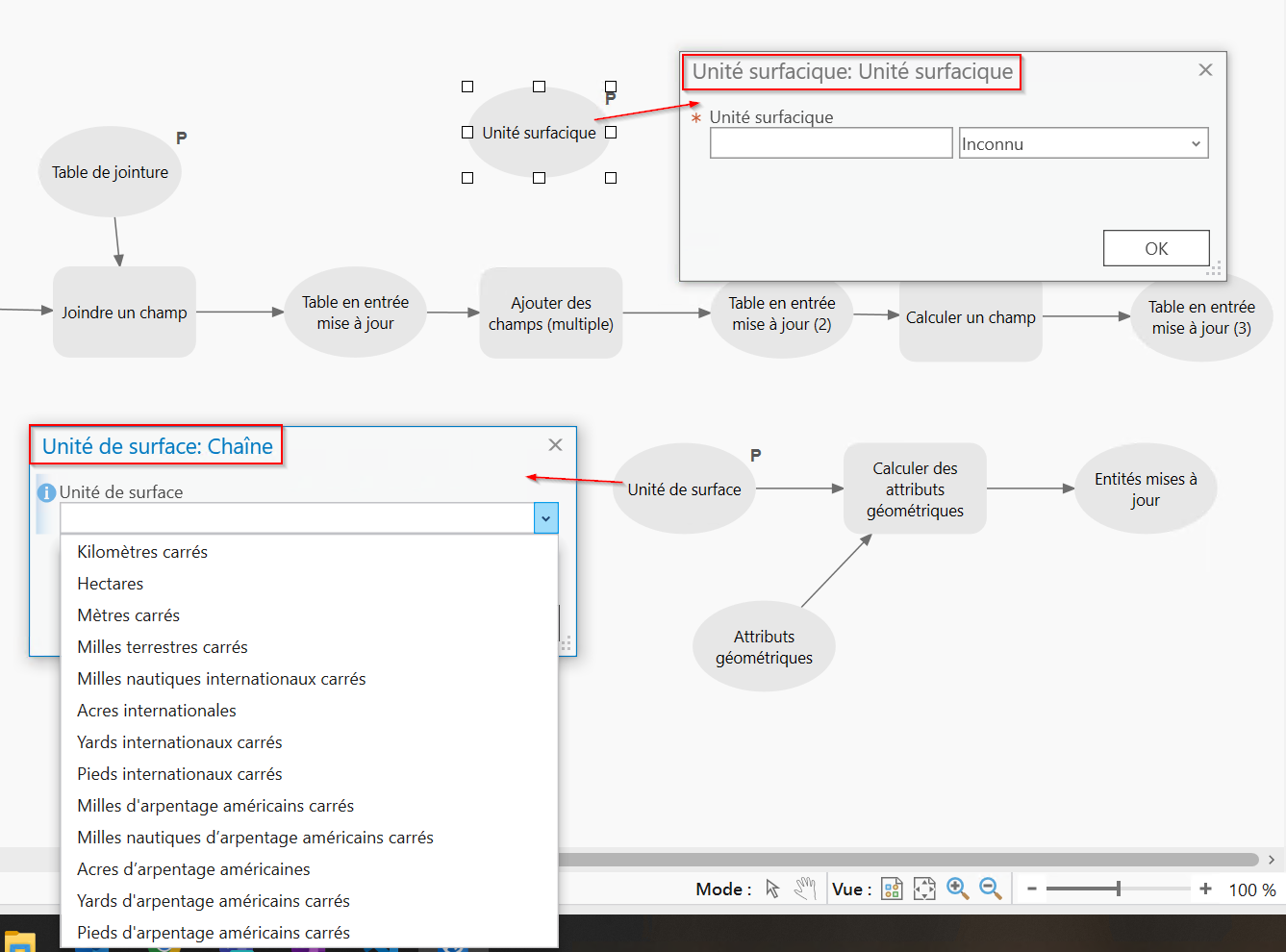Select Milles terrestres carrés
This screenshot has width=1286, height=952.
(x=309, y=647)
